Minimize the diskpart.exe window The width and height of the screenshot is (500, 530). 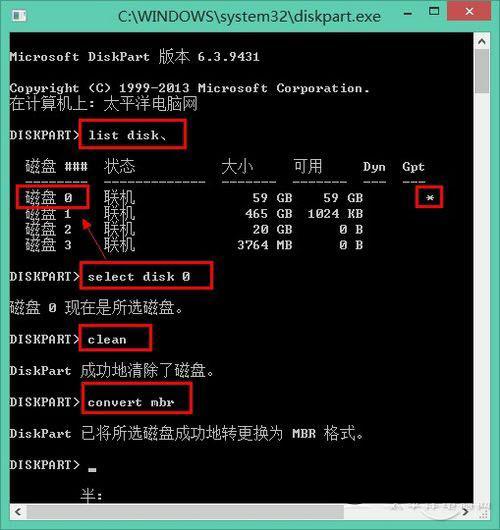coord(408,14)
